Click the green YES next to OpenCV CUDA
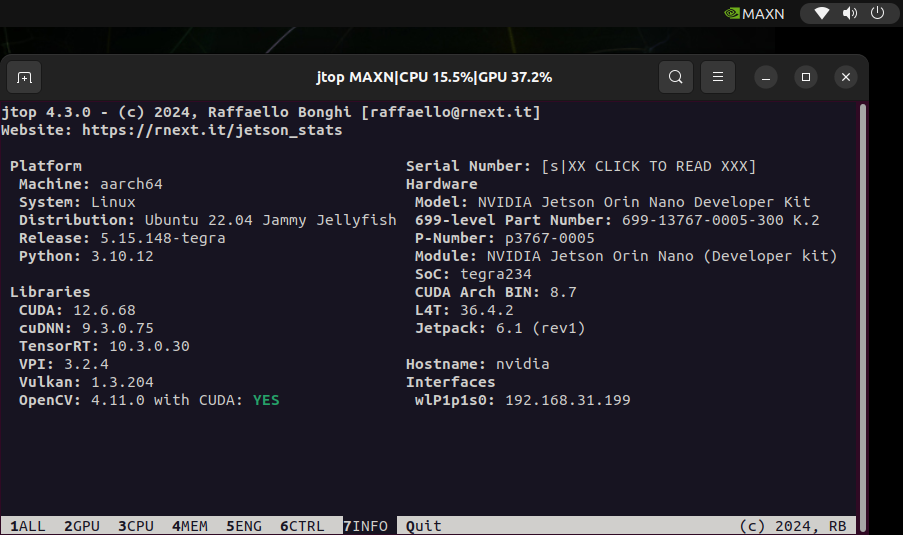 click(266, 400)
